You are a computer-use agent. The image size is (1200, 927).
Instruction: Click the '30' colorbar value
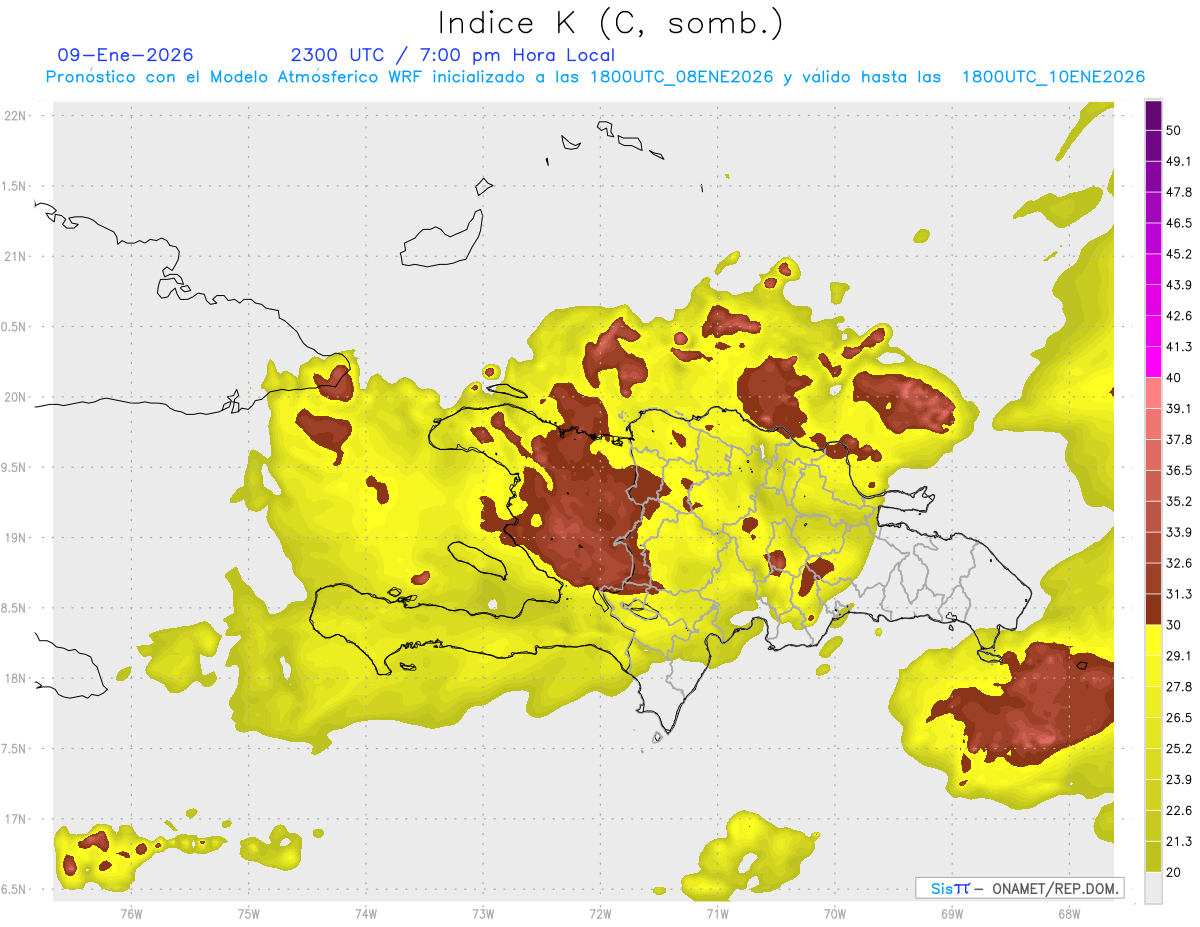[1175, 625]
